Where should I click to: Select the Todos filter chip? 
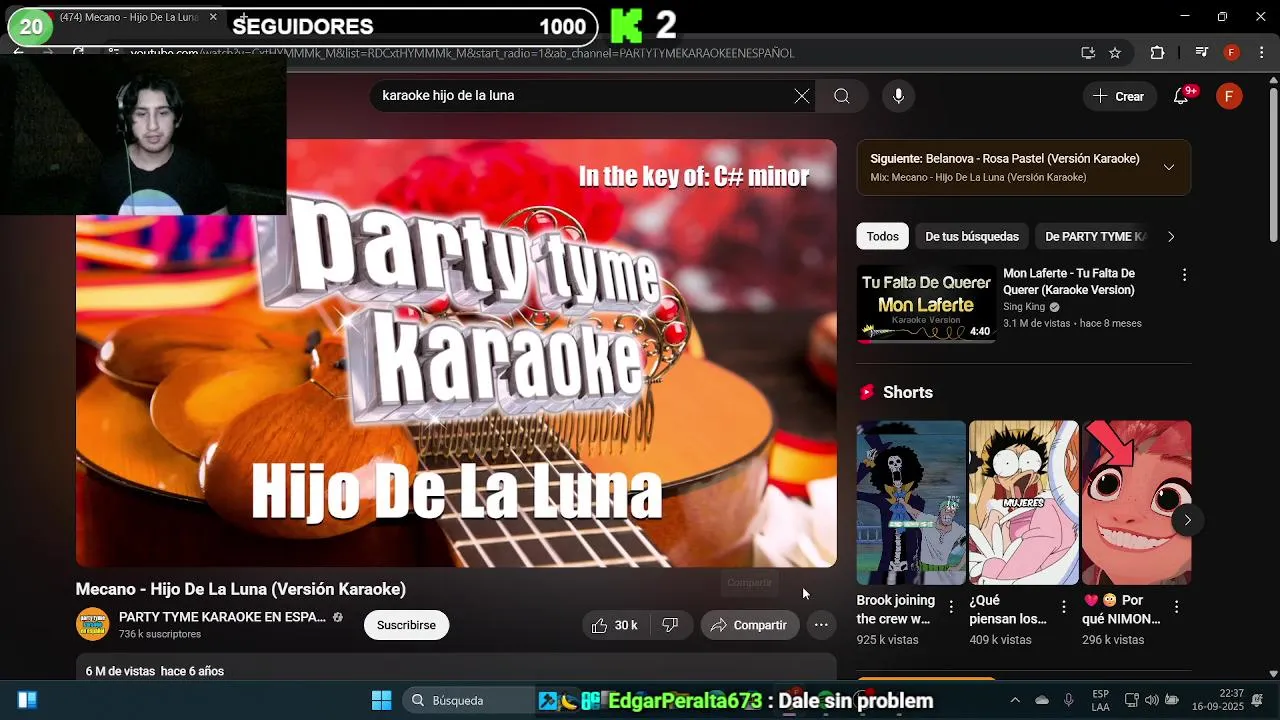click(x=882, y=237)
